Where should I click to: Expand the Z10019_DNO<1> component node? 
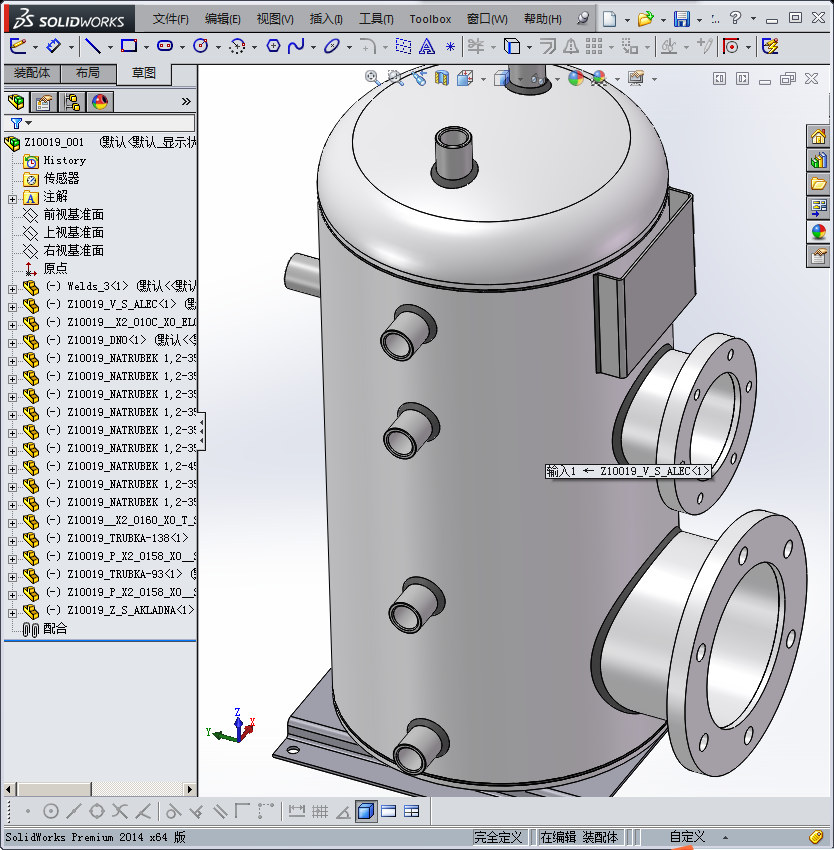tap(12, 341)
